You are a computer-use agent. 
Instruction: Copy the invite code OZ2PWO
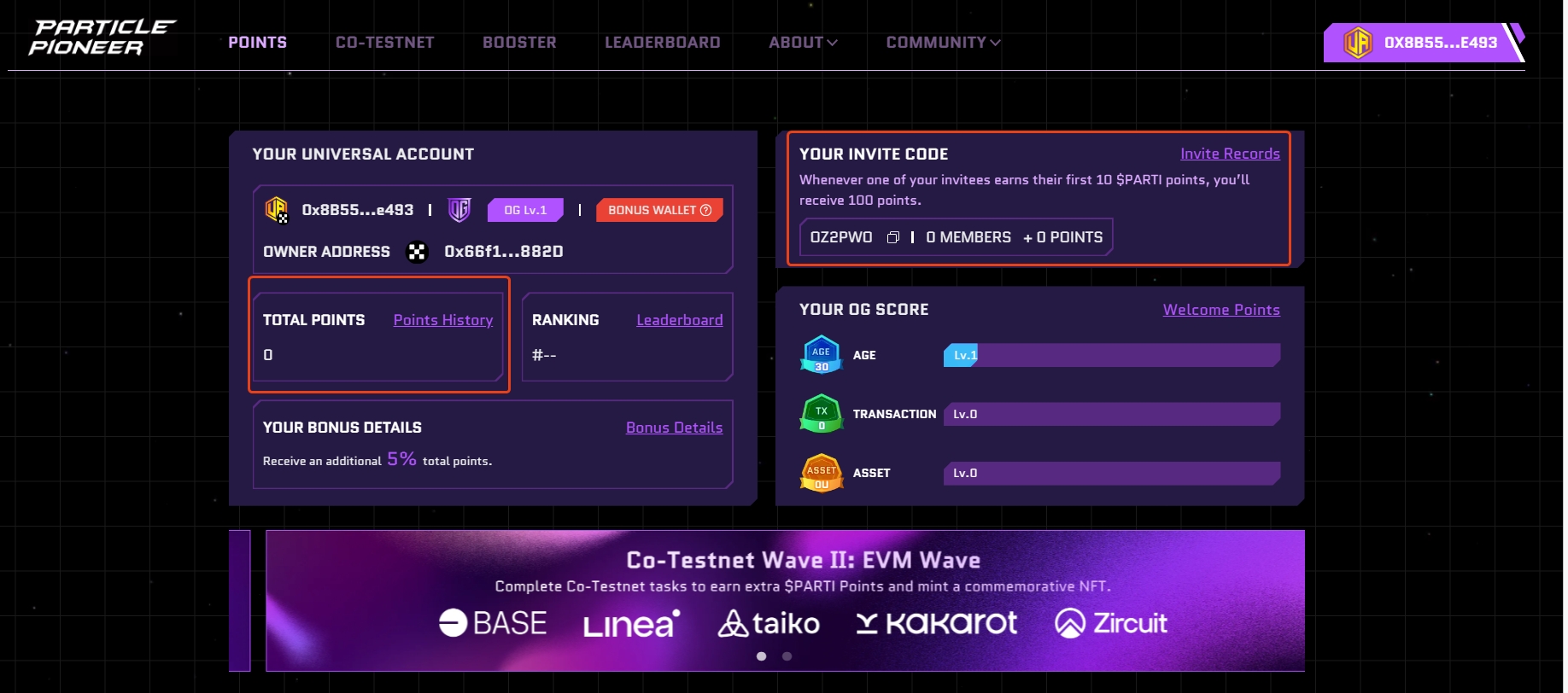[892, 237]
